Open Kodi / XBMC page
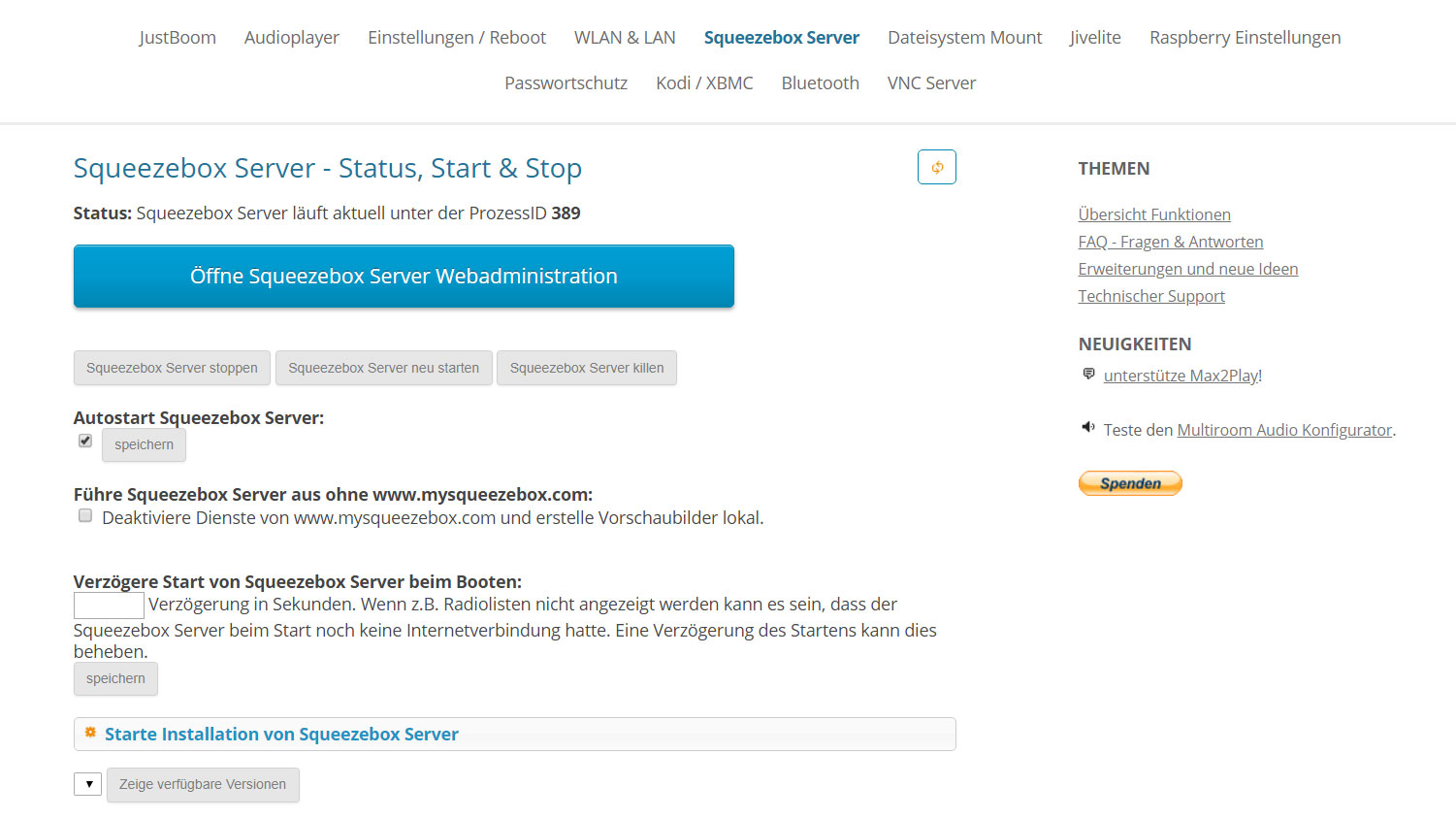 pos(704,83)
